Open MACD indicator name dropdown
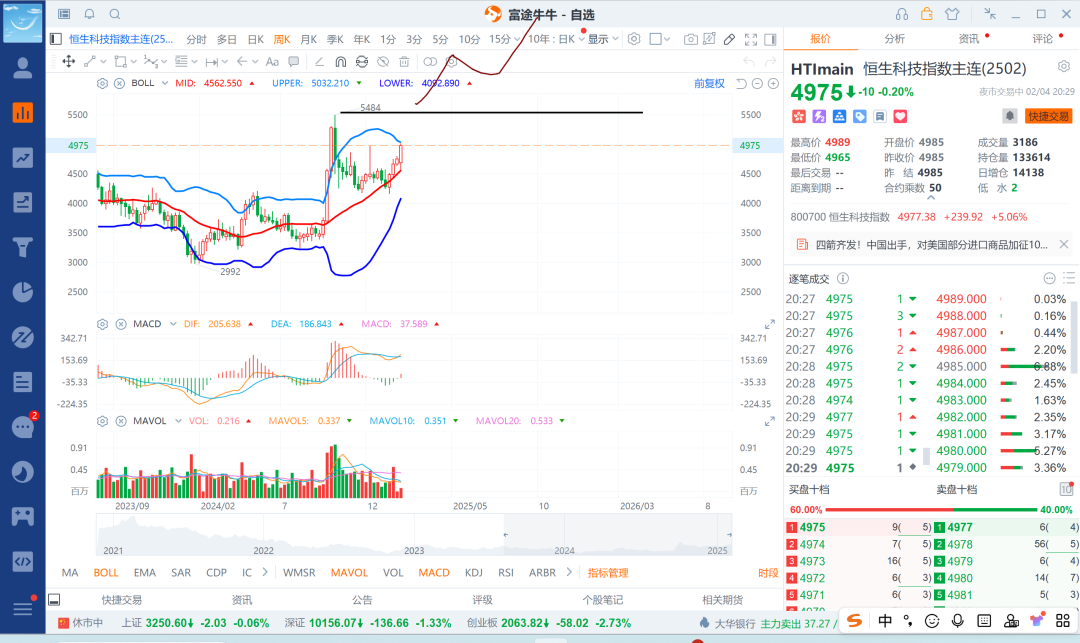Viewport: 1080px width, 643px height. [x=173, y=324]
